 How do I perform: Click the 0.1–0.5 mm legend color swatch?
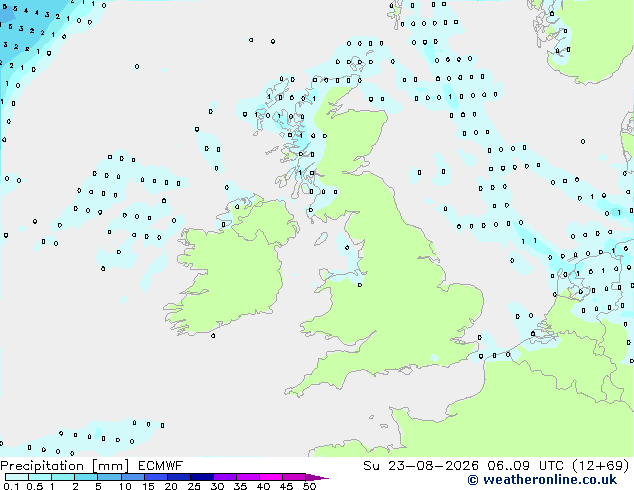[x=17, y=477]
